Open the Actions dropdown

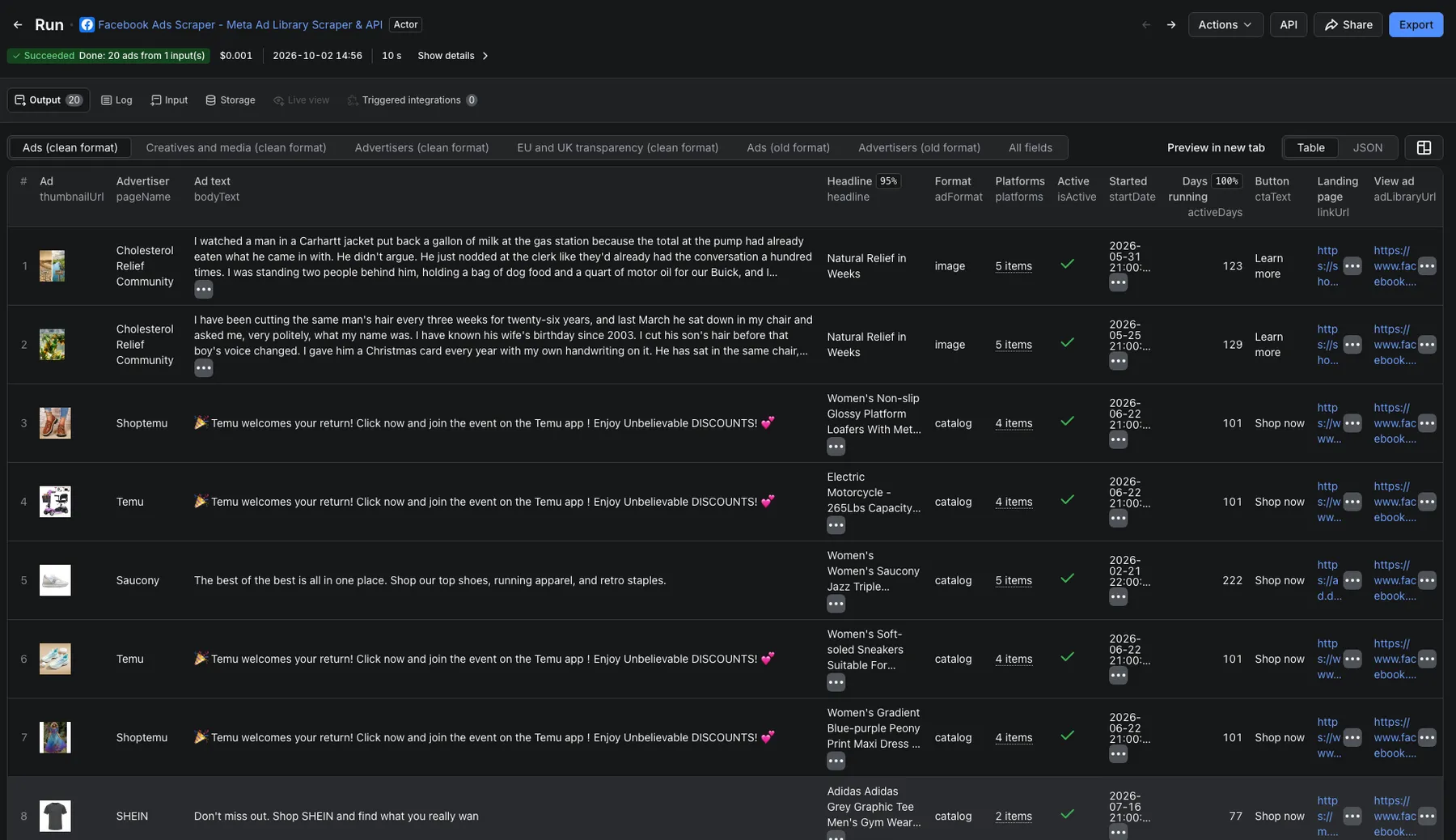pos(1225,25)
